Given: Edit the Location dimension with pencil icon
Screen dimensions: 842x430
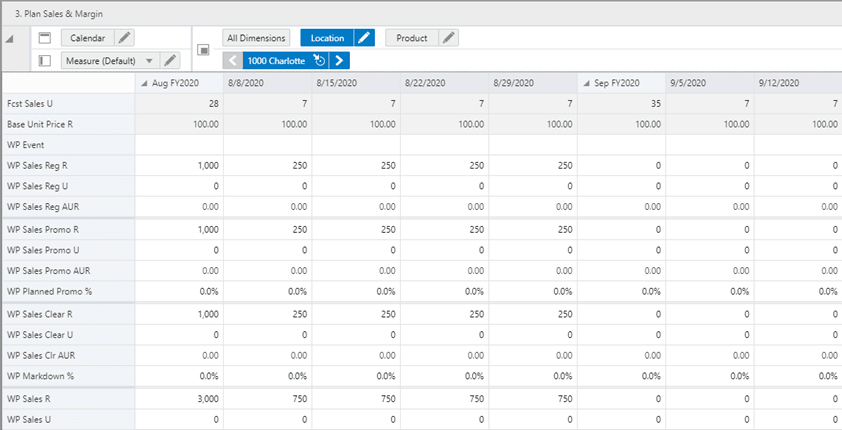Looking at the screenshot, I should [x=364, y=38].
